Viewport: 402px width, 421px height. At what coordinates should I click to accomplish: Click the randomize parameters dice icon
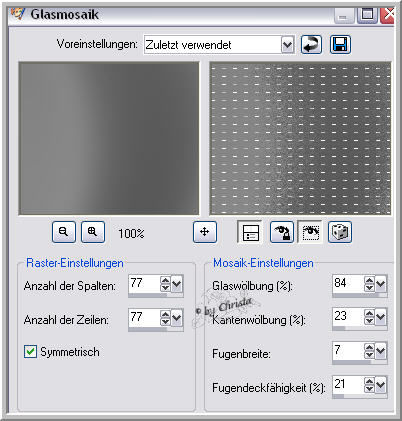(340, 232)
